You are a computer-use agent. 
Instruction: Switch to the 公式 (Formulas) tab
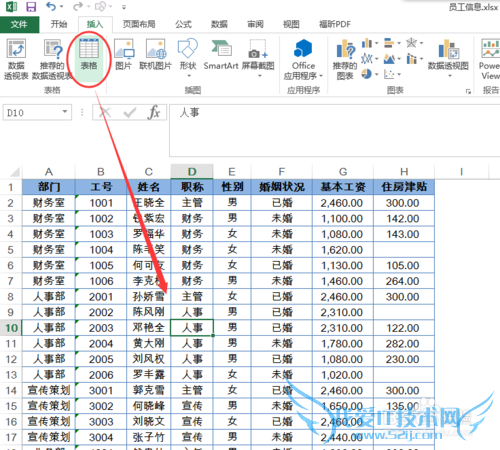coord(184,24)
